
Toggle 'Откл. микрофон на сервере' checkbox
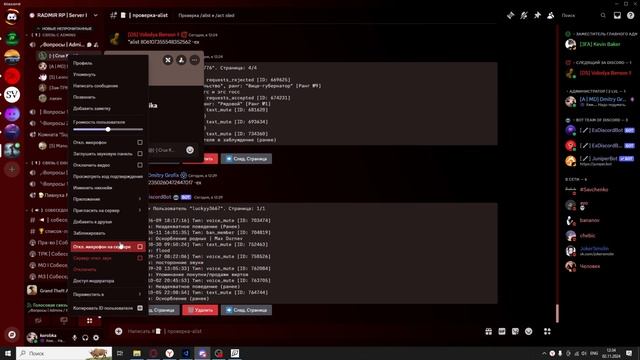(140, 247)
